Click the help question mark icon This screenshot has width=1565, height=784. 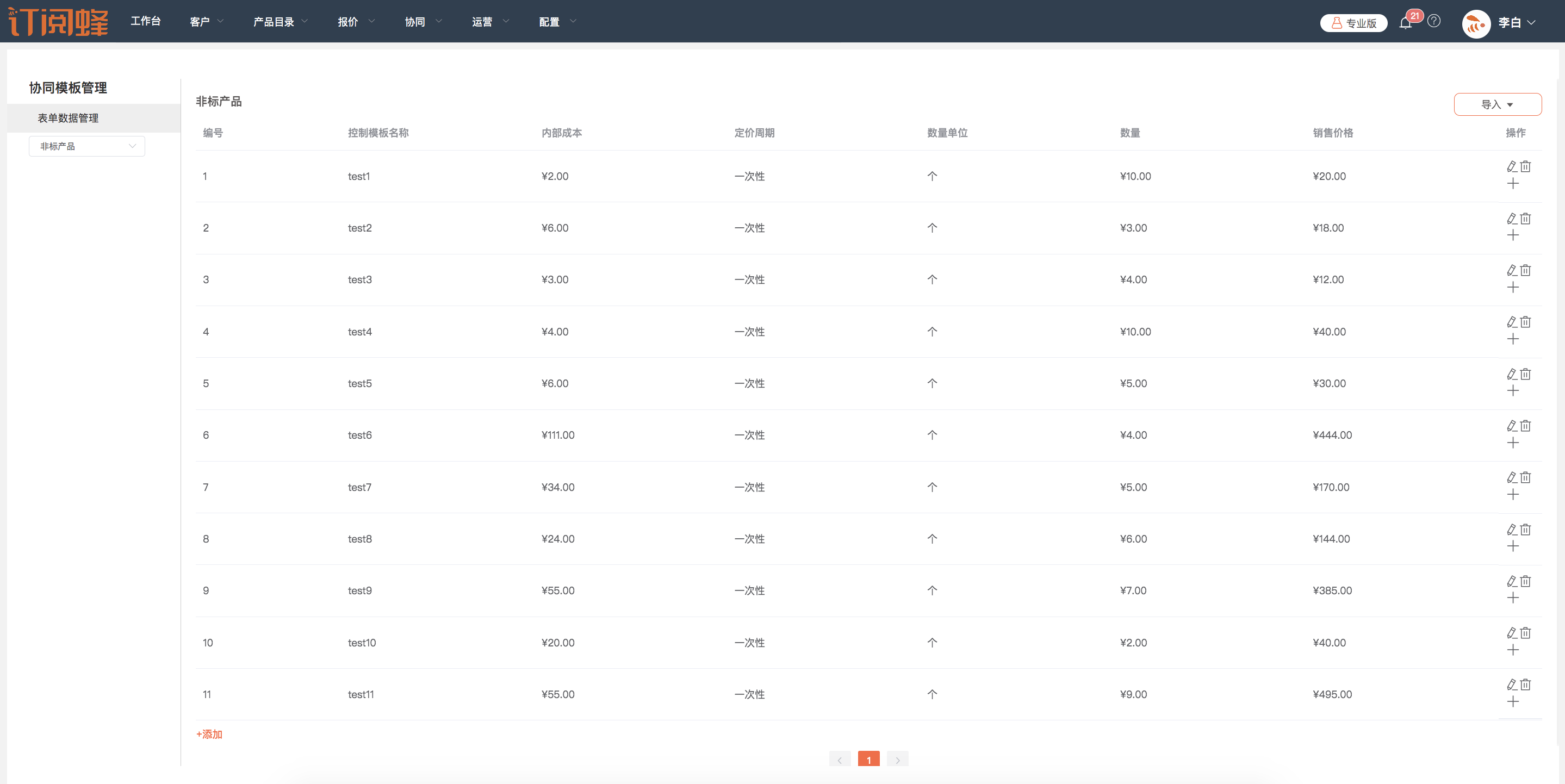[x=1434, y=21]
